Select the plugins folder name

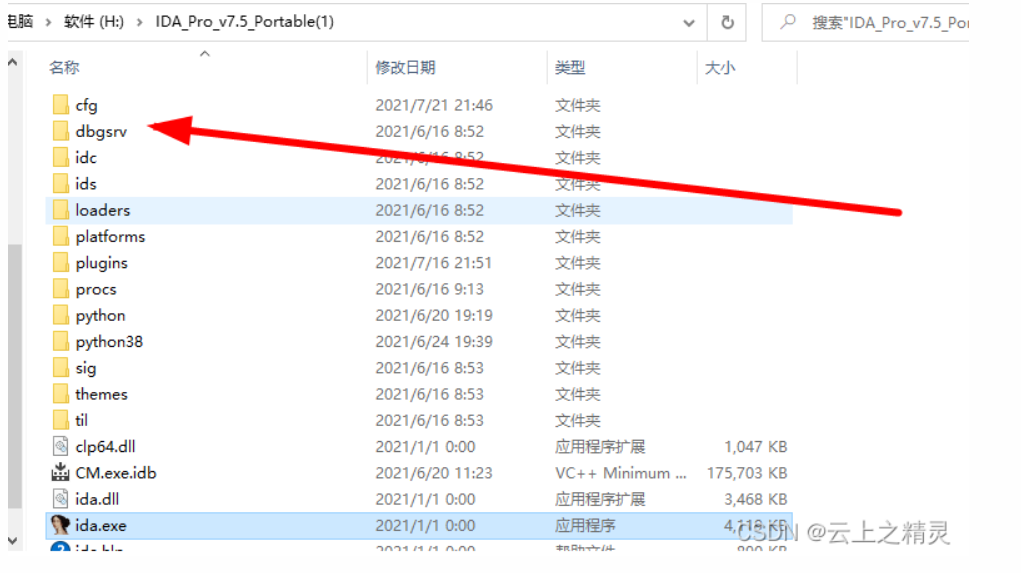coord(102,263)
